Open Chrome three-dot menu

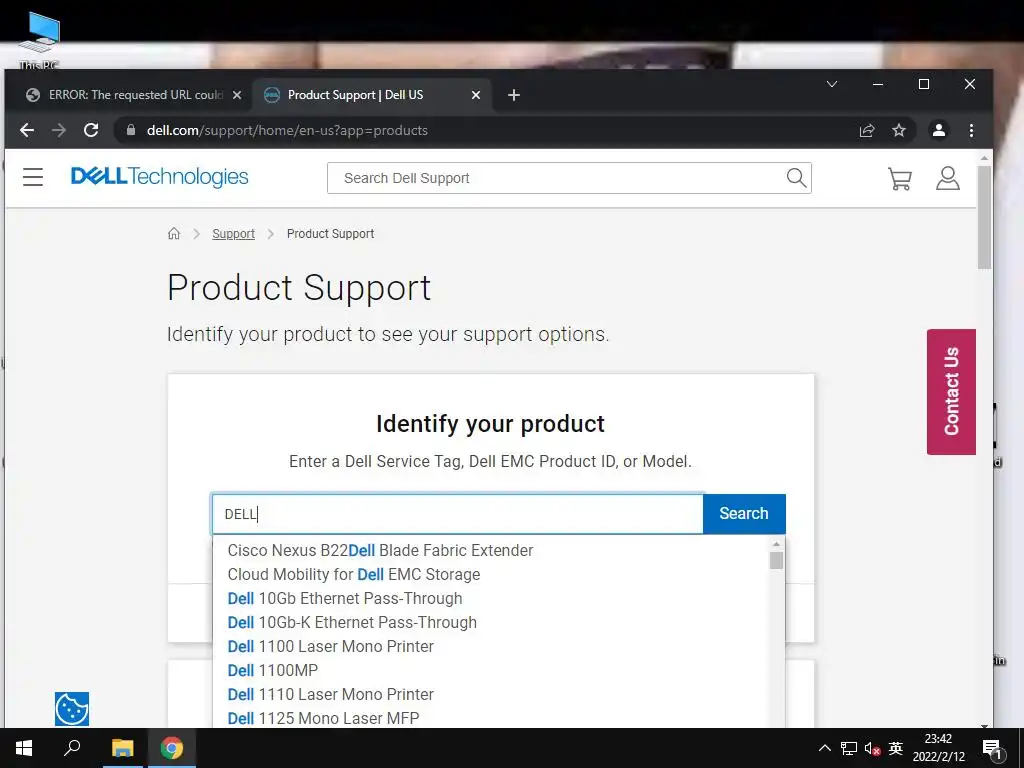pyautogui.click(x=971, y=130)
